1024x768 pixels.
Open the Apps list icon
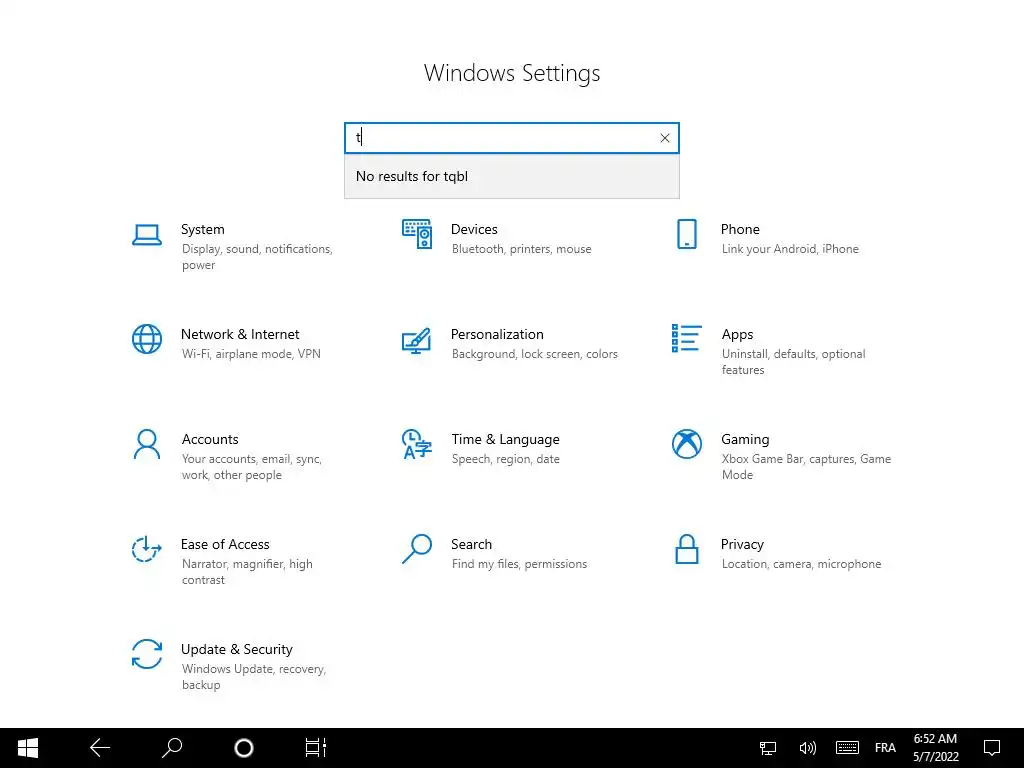click(686, 338)
